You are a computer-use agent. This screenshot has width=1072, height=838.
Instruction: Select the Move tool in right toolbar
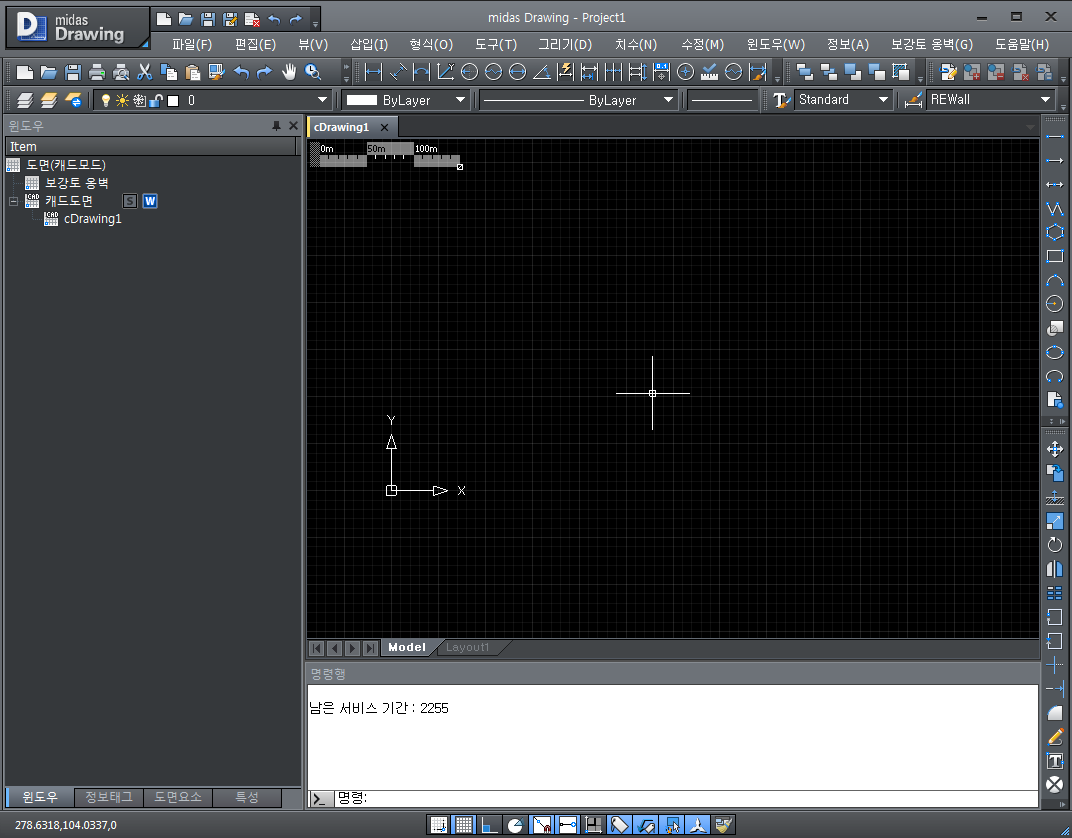coord(1054,449)
